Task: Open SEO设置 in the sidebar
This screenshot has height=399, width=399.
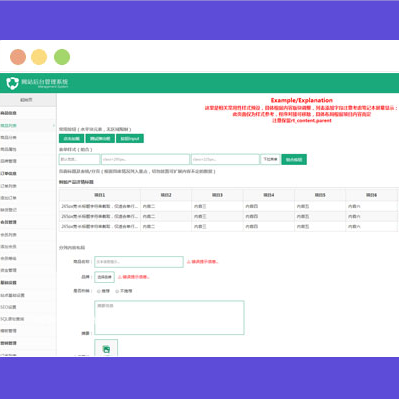Action: pos(8,307)
